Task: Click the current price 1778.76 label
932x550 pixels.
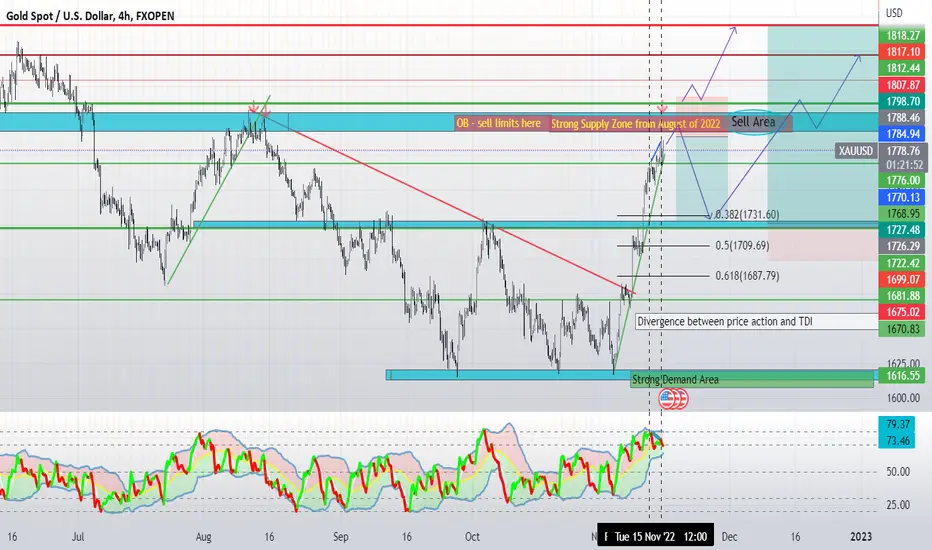Action: (x=903, y=151)
